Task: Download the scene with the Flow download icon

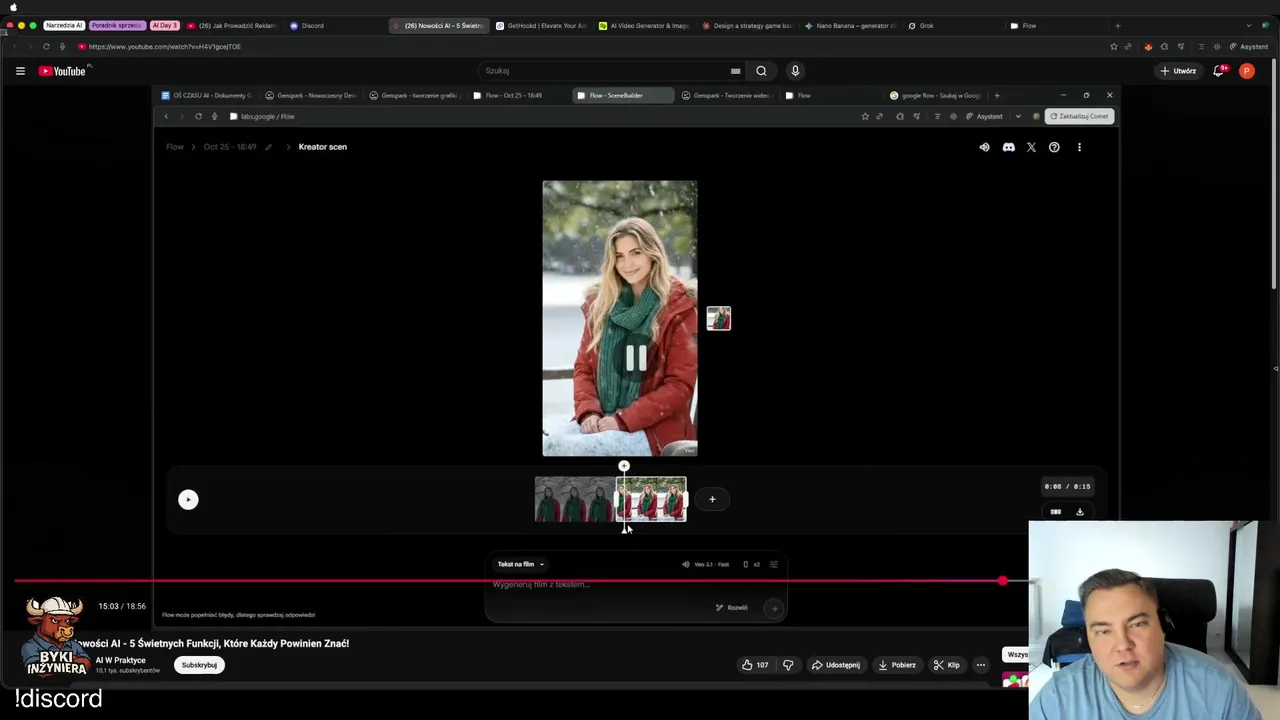Action: click(x=1080, y=512)
